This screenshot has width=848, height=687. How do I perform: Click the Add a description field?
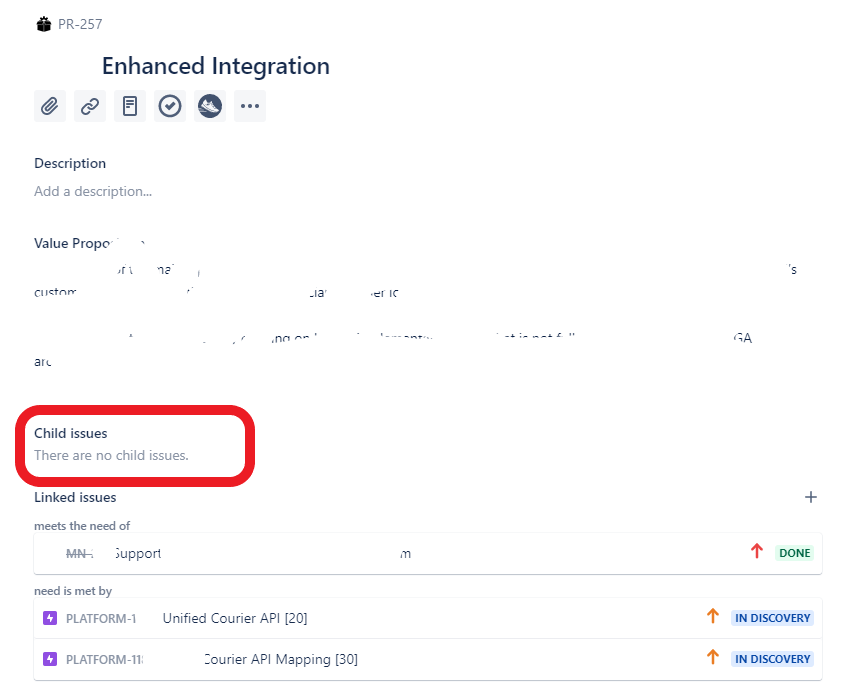[93, 191]
